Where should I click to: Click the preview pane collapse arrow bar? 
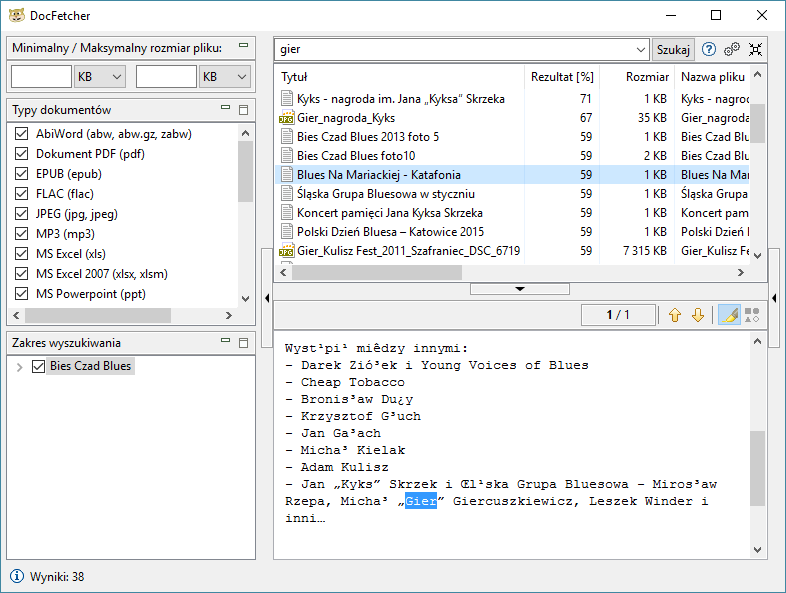click(520, 289)
